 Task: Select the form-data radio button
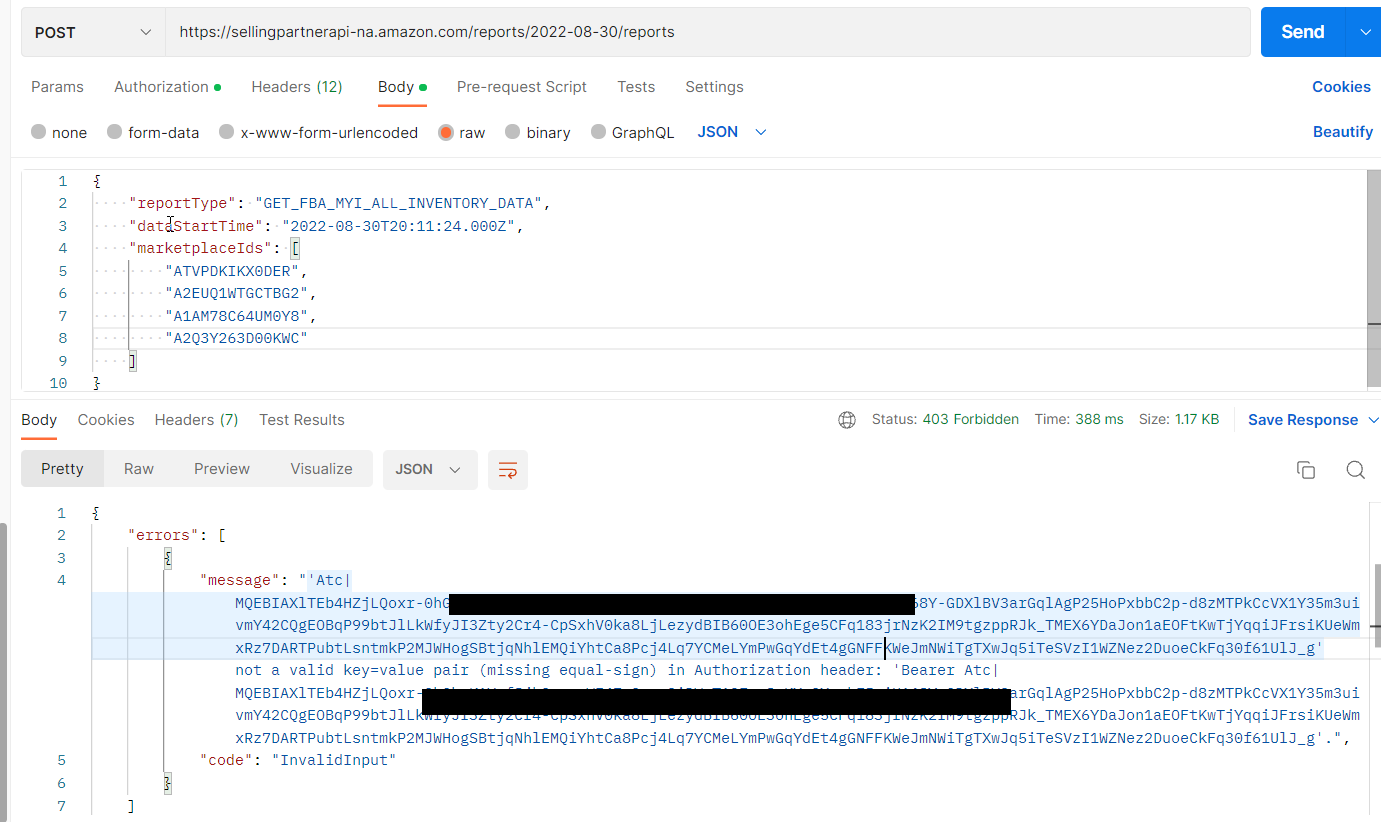click(115, 132)
